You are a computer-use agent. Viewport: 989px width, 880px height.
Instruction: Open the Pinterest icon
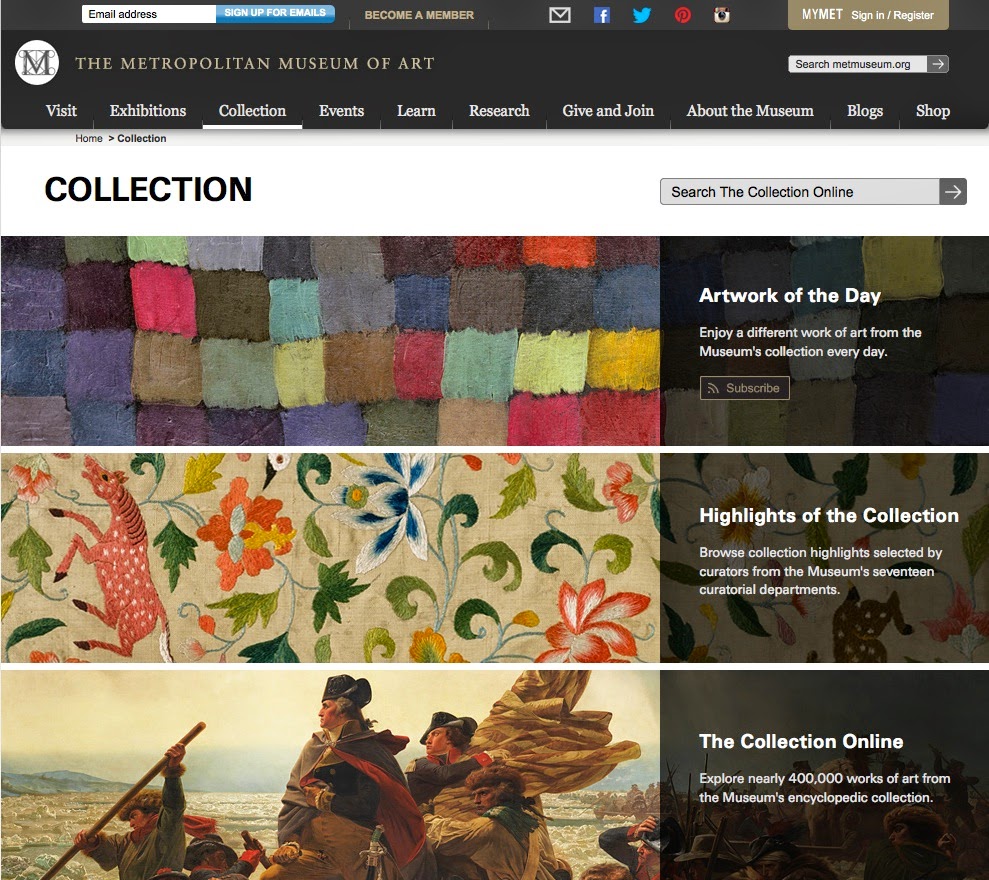[682, 15]
